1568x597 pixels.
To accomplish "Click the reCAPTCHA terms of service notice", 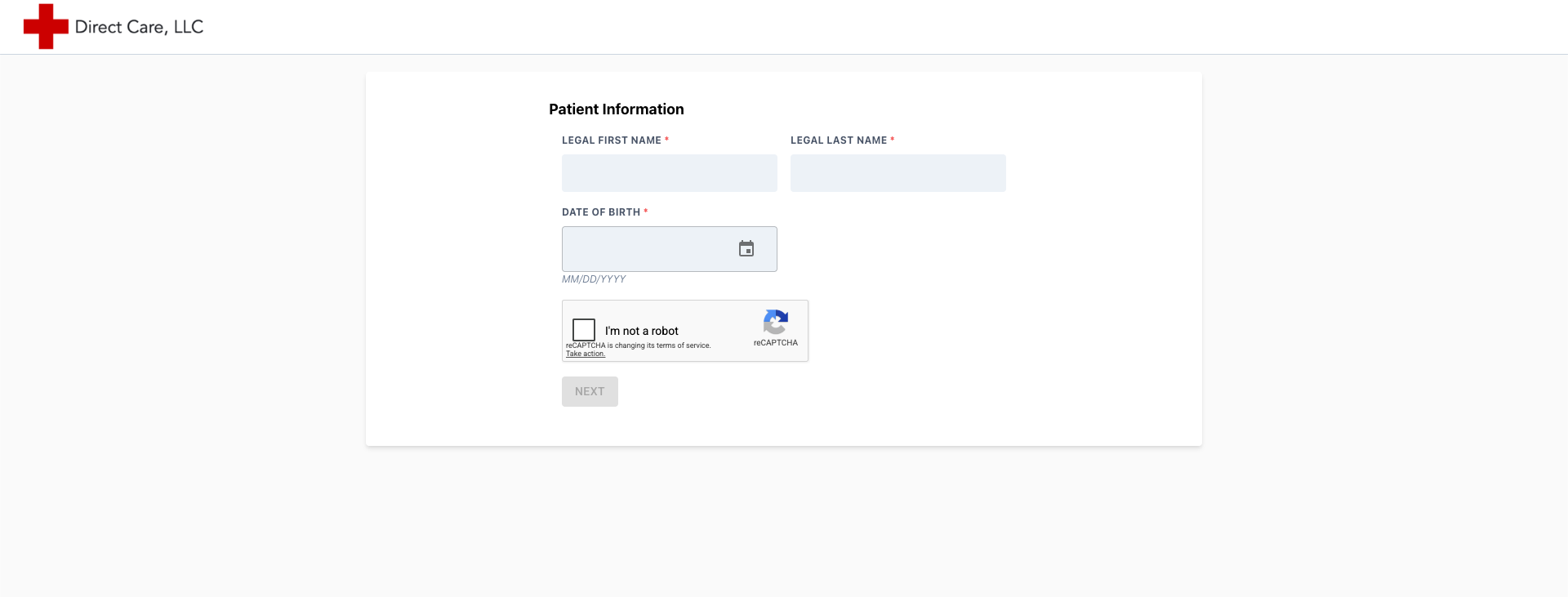I will [639, 345].
